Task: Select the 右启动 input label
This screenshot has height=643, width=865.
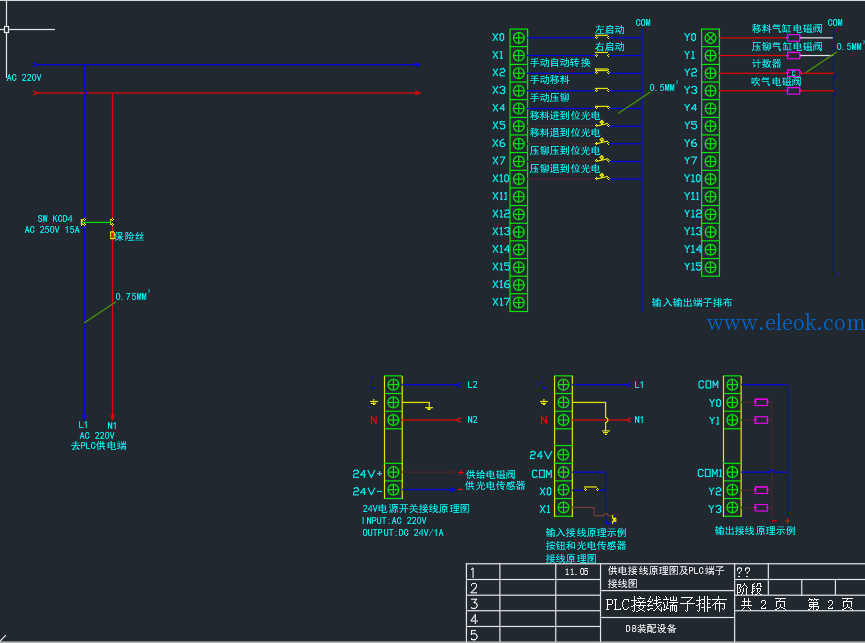Action: [610, 47]
